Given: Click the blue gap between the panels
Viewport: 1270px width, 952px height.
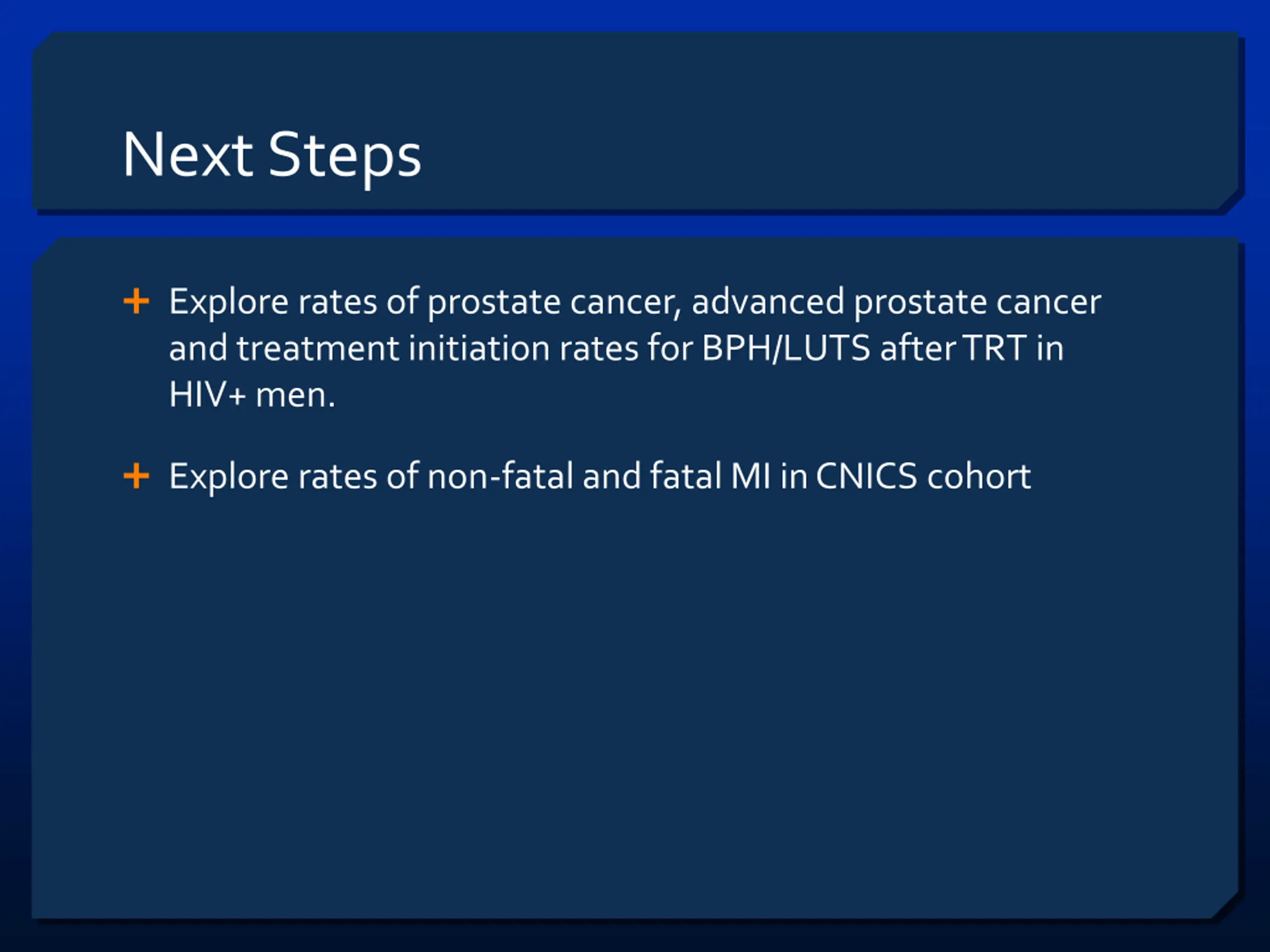Looking at the screenshot, I should pyautogui.click(x=632, y=225).
